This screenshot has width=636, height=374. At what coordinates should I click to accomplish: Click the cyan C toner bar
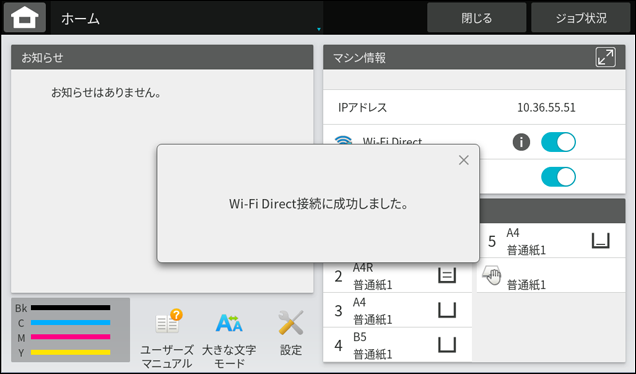pyautogui.click(x=71, y=322)
